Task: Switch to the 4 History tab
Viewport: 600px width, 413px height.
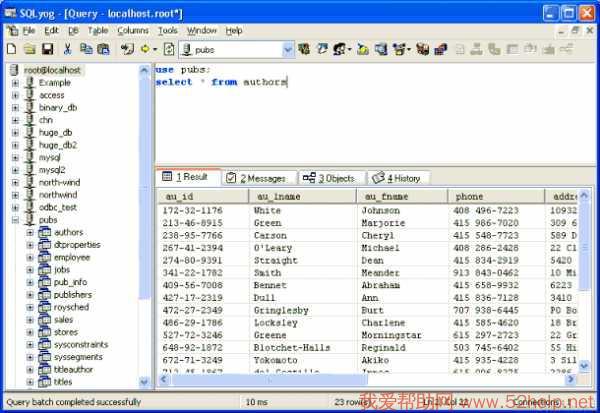Action: click(397, 177)
